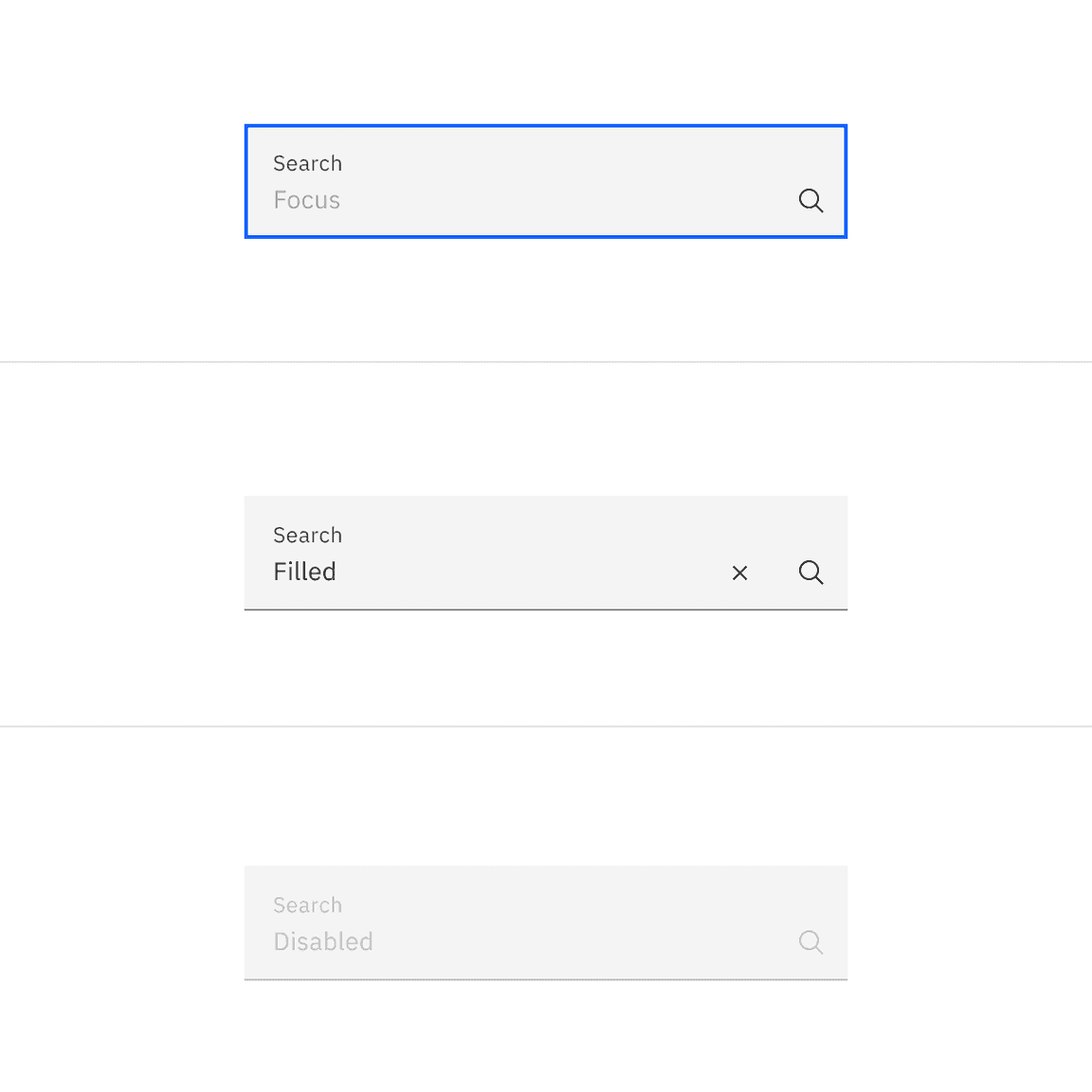Click the Search label above Filled
The image size is (1092, 1092).
(x=307, y=535)
